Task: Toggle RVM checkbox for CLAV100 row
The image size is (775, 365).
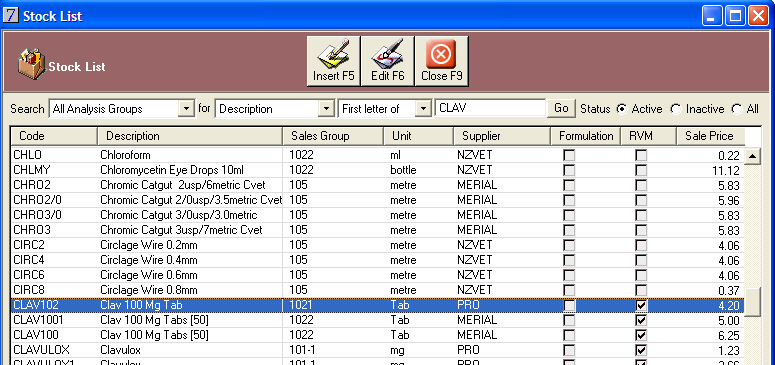Action: click(641, 335)
